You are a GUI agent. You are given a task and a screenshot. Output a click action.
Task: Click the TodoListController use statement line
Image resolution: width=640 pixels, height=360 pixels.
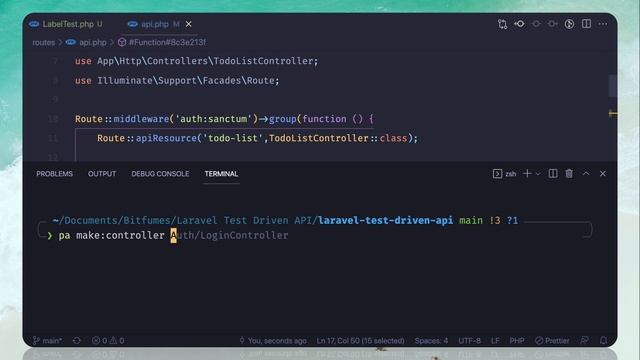(196, 61)
